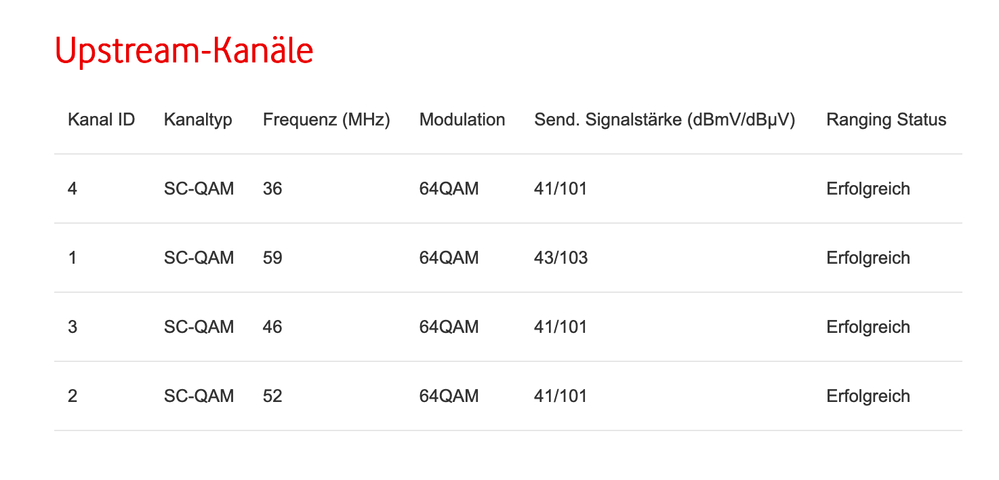Image resolution: width=999 pixels, height=480 pixels.
Task: Click the Kanal ID column header
Action: coord(101,120)
